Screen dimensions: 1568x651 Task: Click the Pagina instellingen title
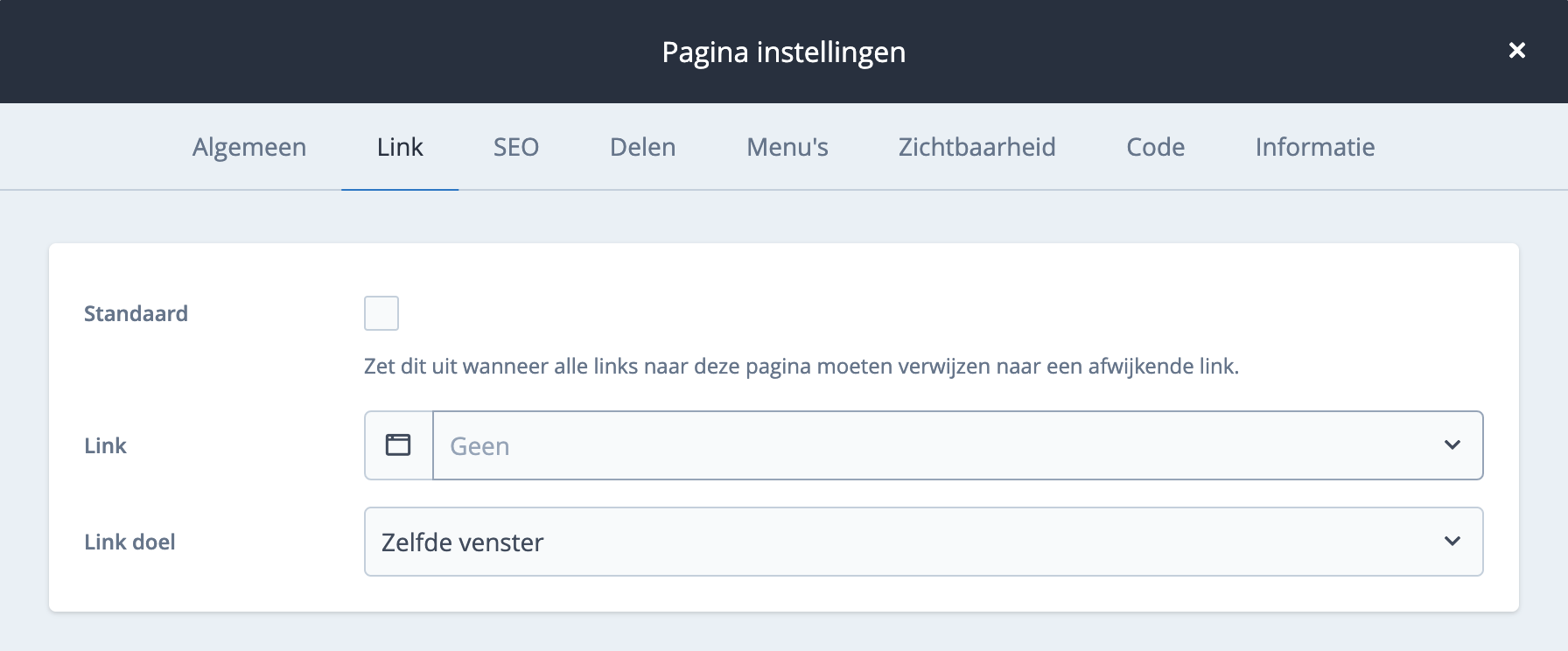tap(783, 52)
